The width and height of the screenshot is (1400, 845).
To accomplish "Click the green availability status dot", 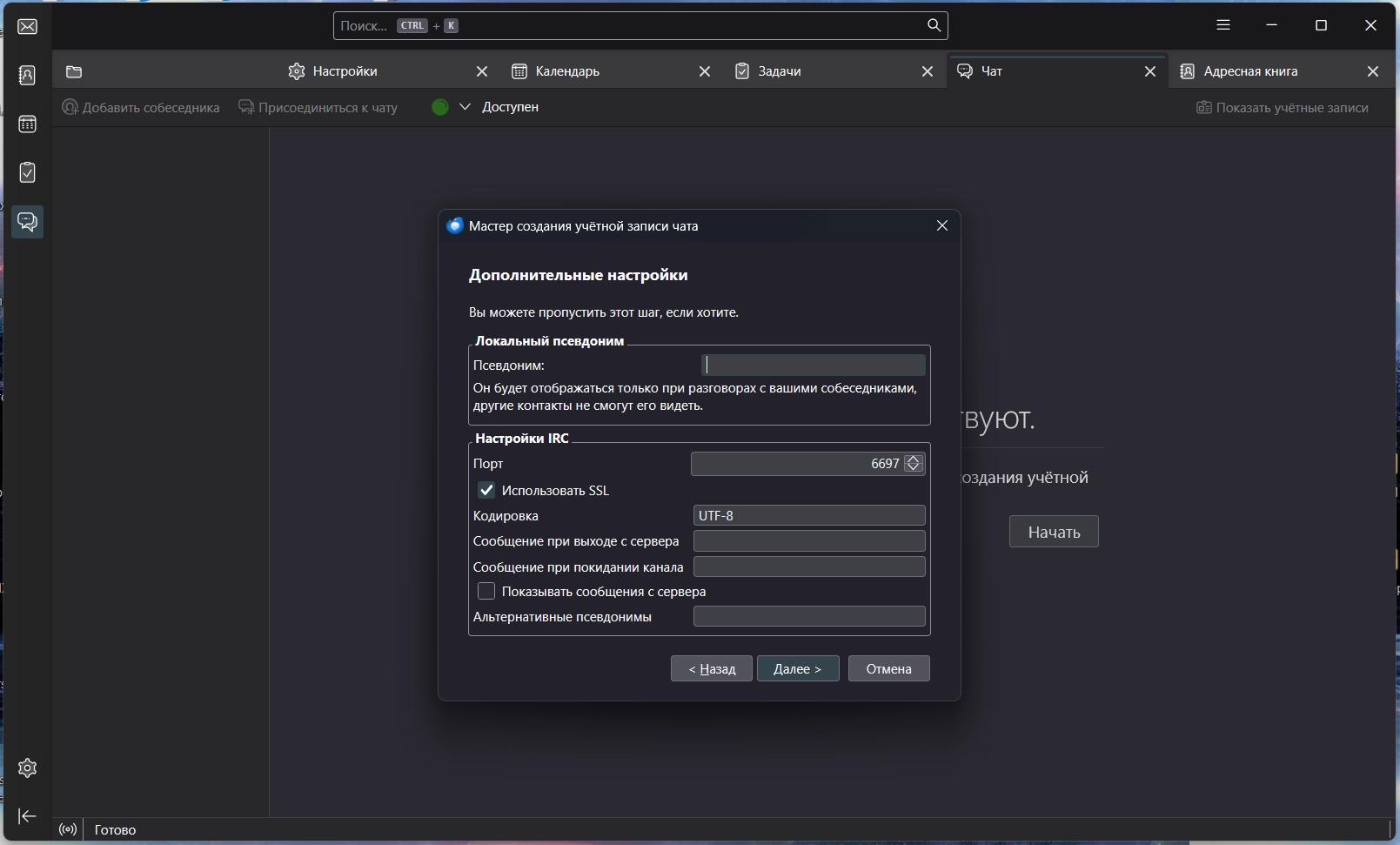I will (x=440, y=107).
